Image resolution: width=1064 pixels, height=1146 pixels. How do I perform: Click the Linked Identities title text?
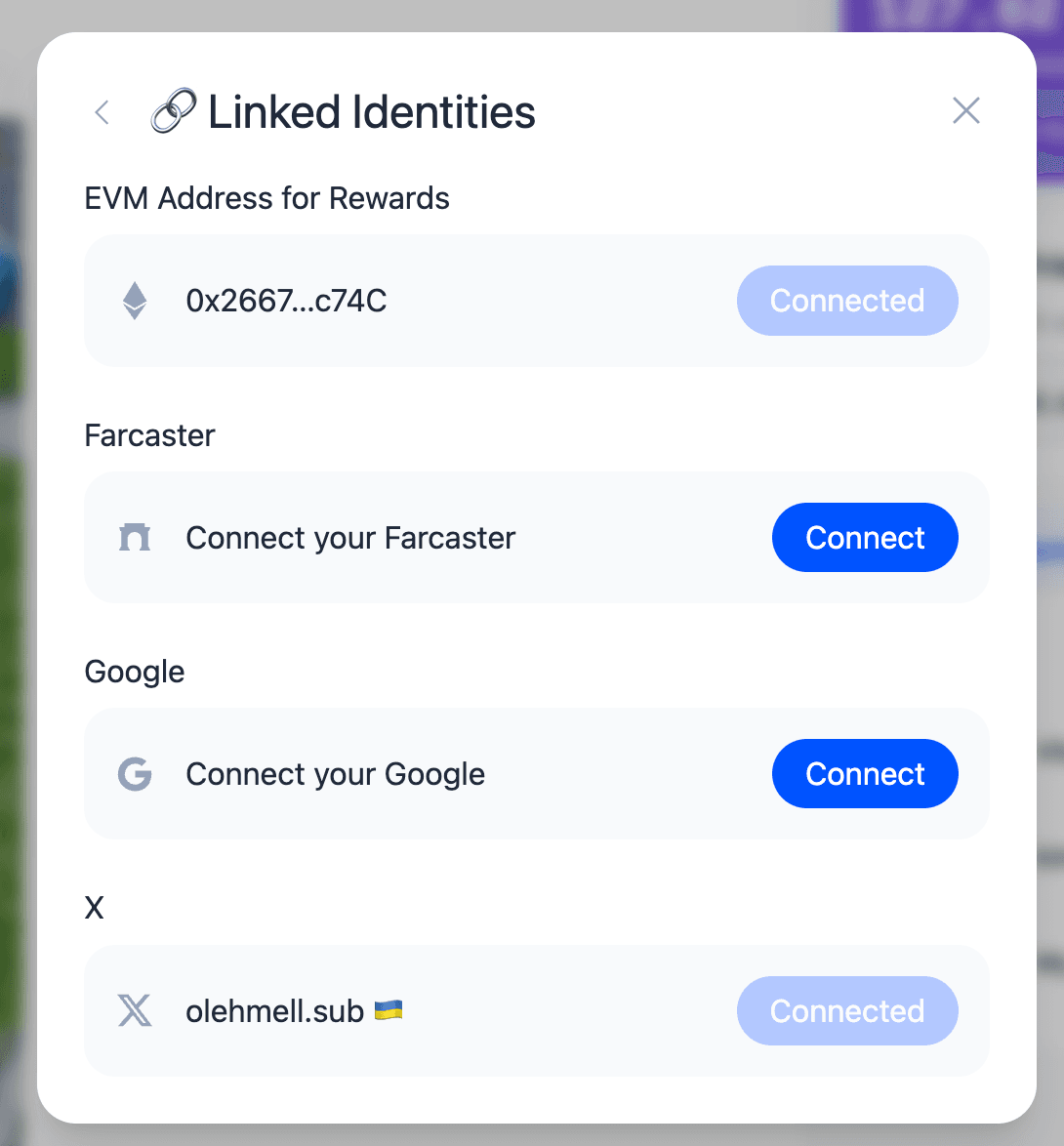(372, 112)
